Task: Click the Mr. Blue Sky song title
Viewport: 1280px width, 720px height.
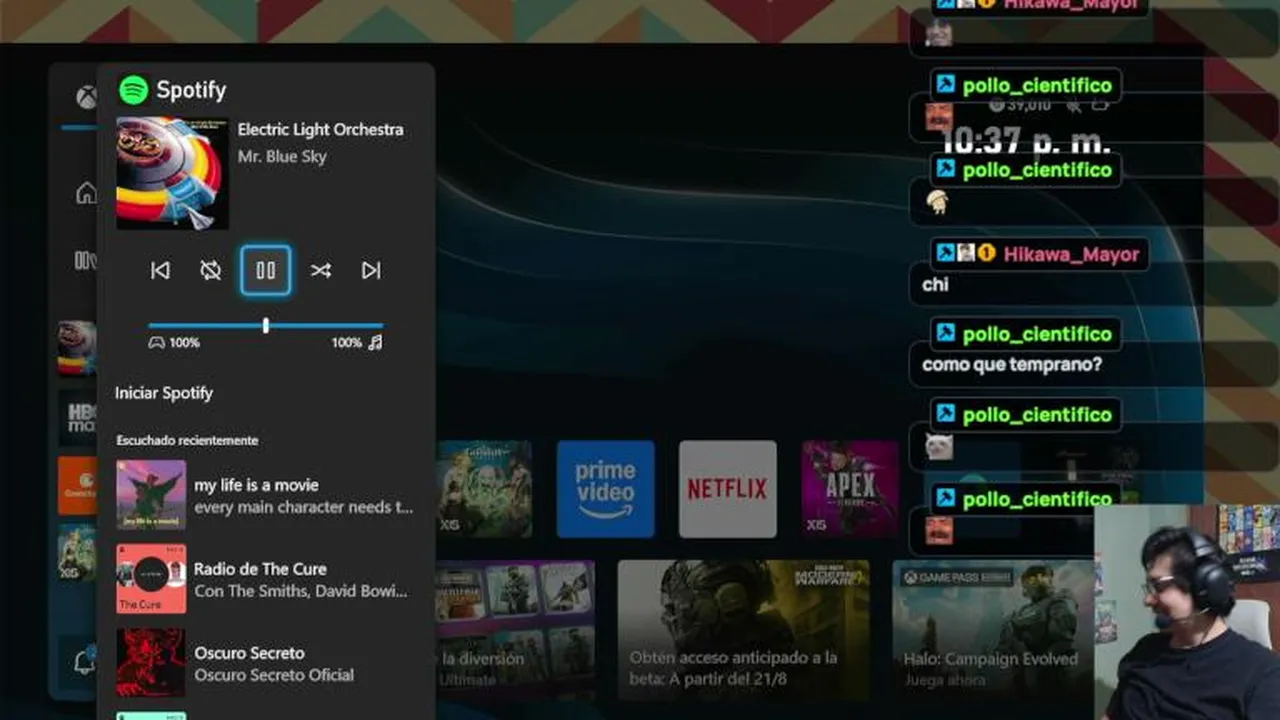Action: (x=282, y=156)
